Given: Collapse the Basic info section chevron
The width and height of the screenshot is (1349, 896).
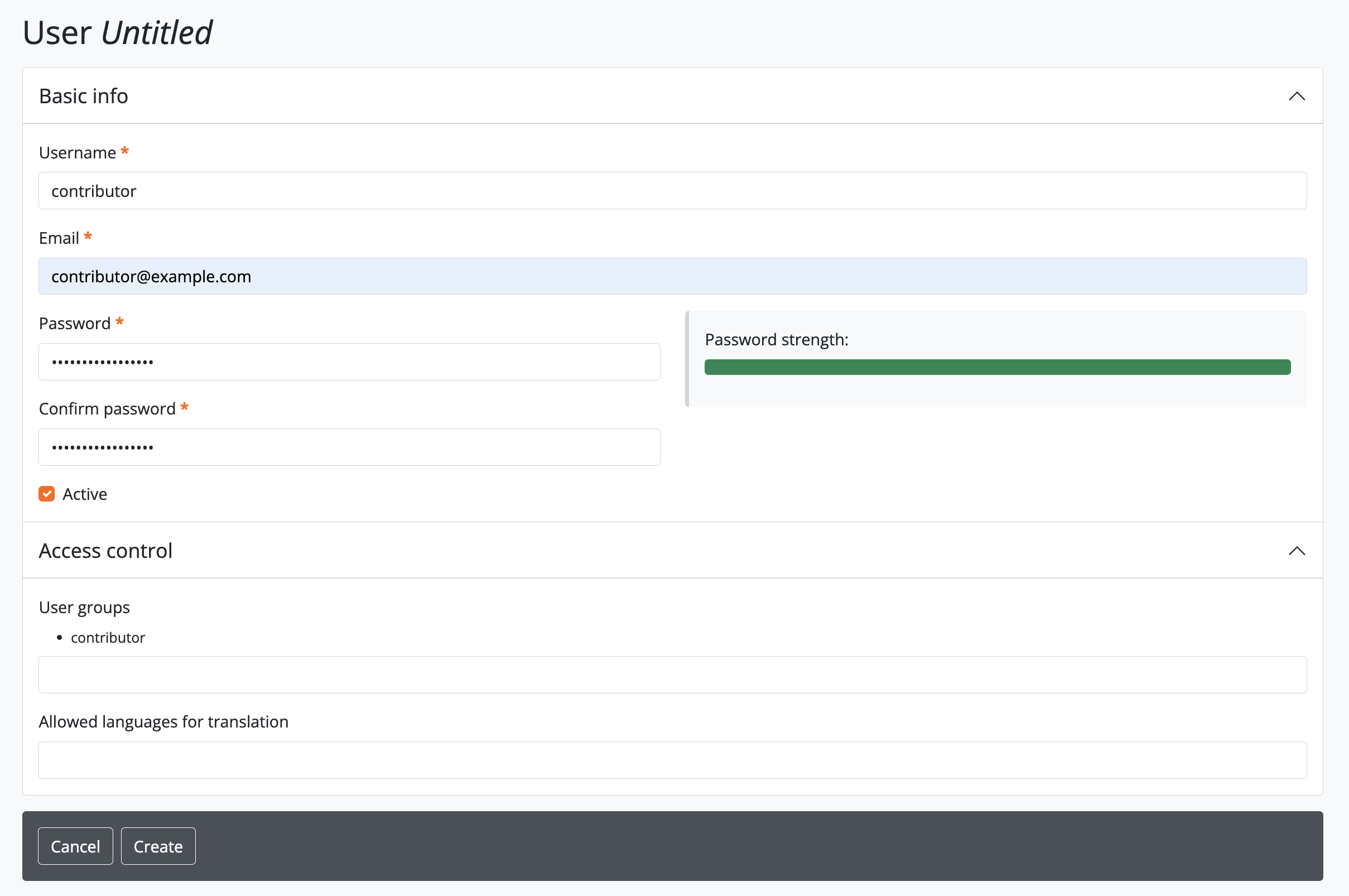Looking at the screenshot, I should 1297,96.
